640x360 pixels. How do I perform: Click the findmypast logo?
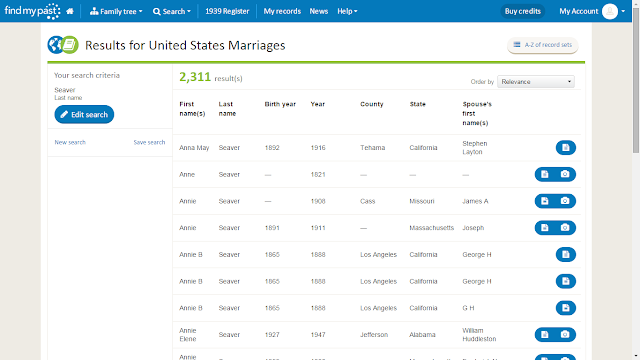[32, 11]
